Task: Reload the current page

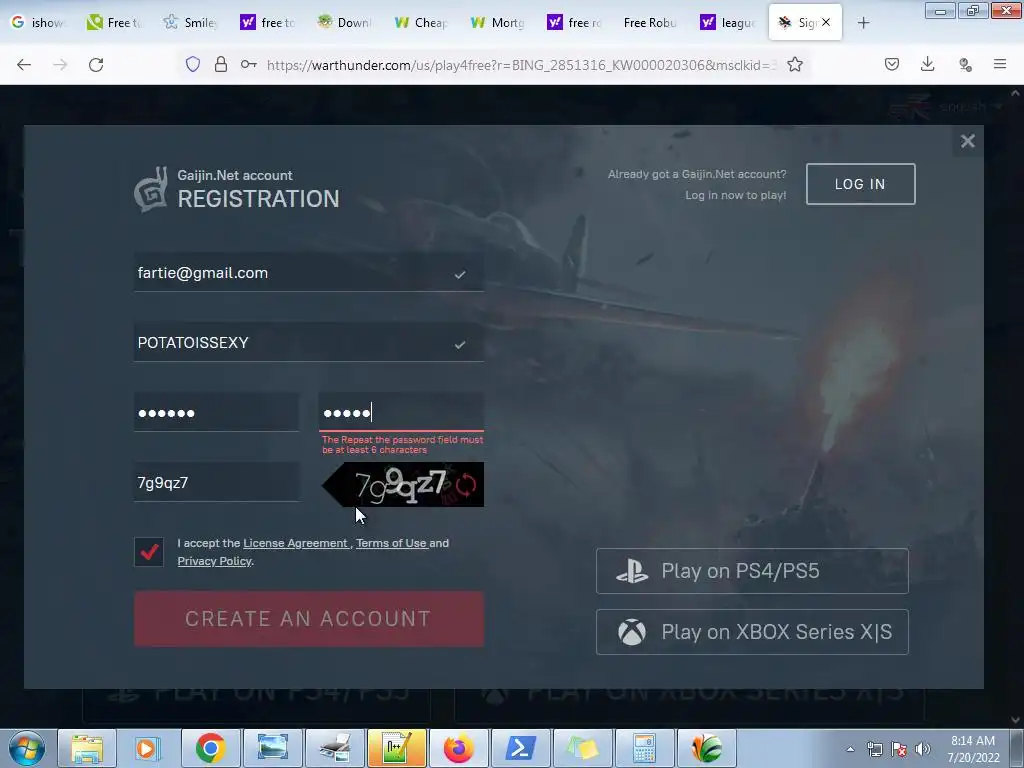Action: pos(96,65)
